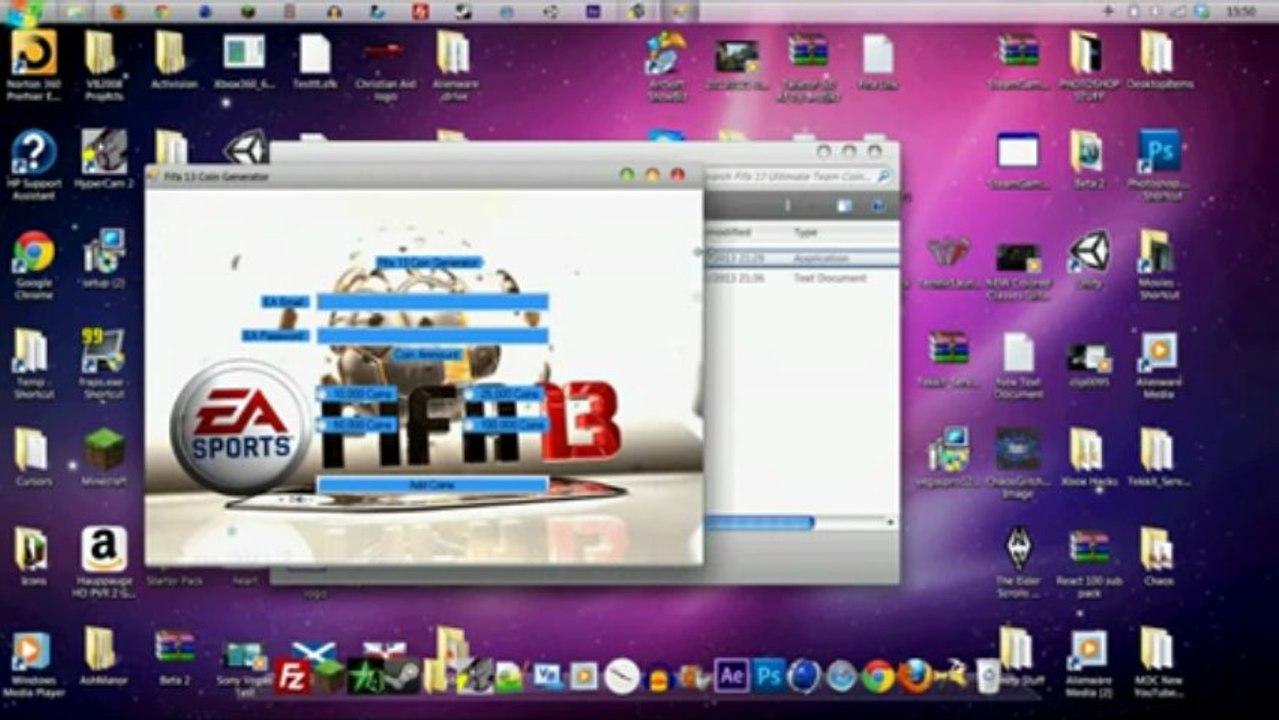
Task: Launch FileZilla from the dock
Action: [x=293, y=676]
